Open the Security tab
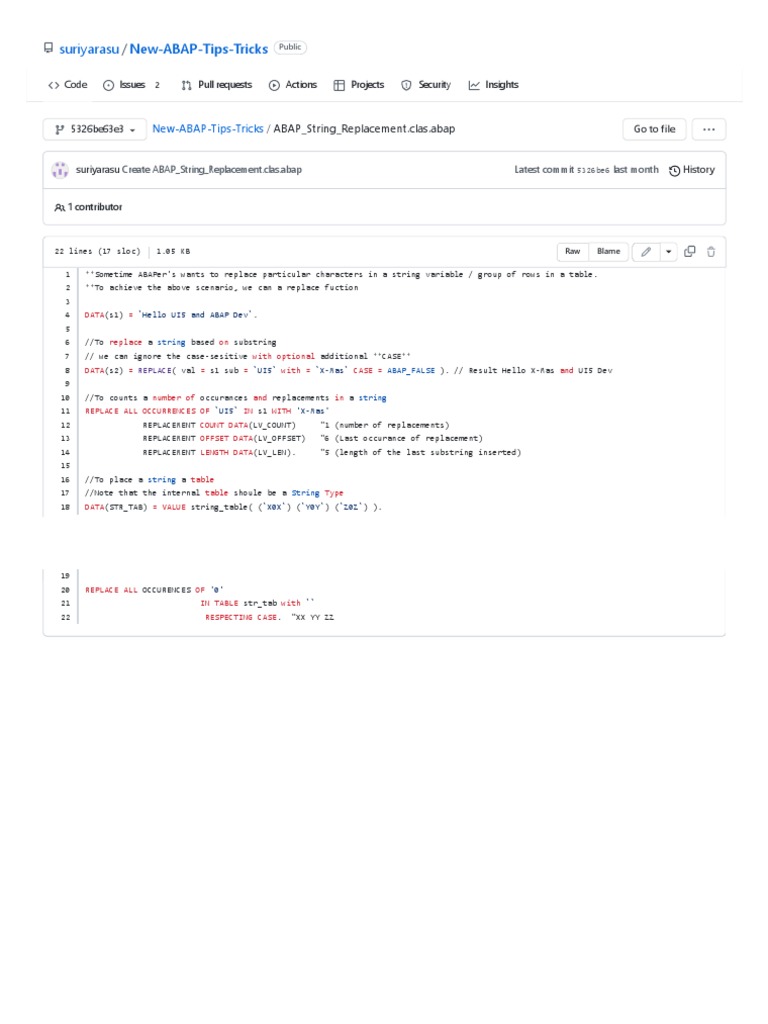 point(426,85)
